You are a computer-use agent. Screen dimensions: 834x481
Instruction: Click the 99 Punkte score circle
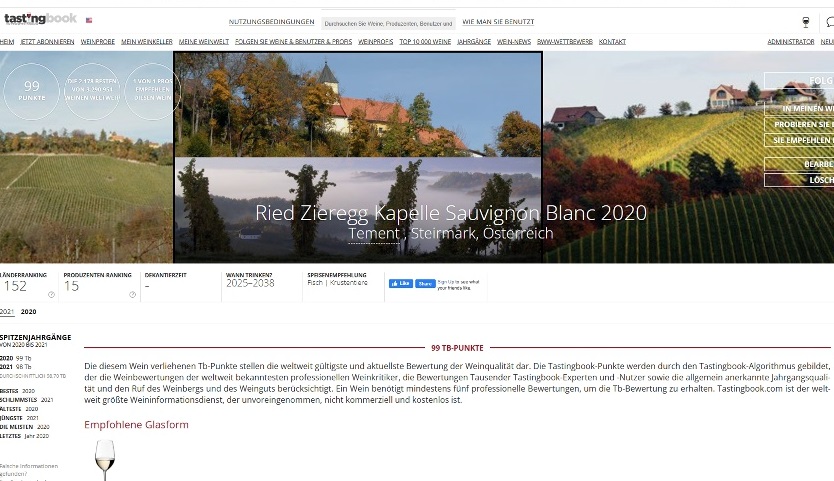[x=31, y=91]
